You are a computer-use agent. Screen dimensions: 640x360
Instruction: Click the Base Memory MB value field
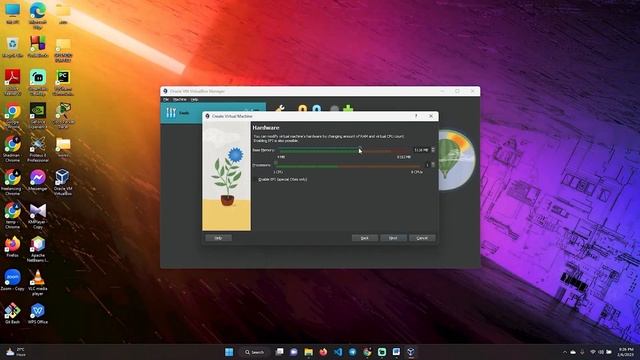(421, 150)
